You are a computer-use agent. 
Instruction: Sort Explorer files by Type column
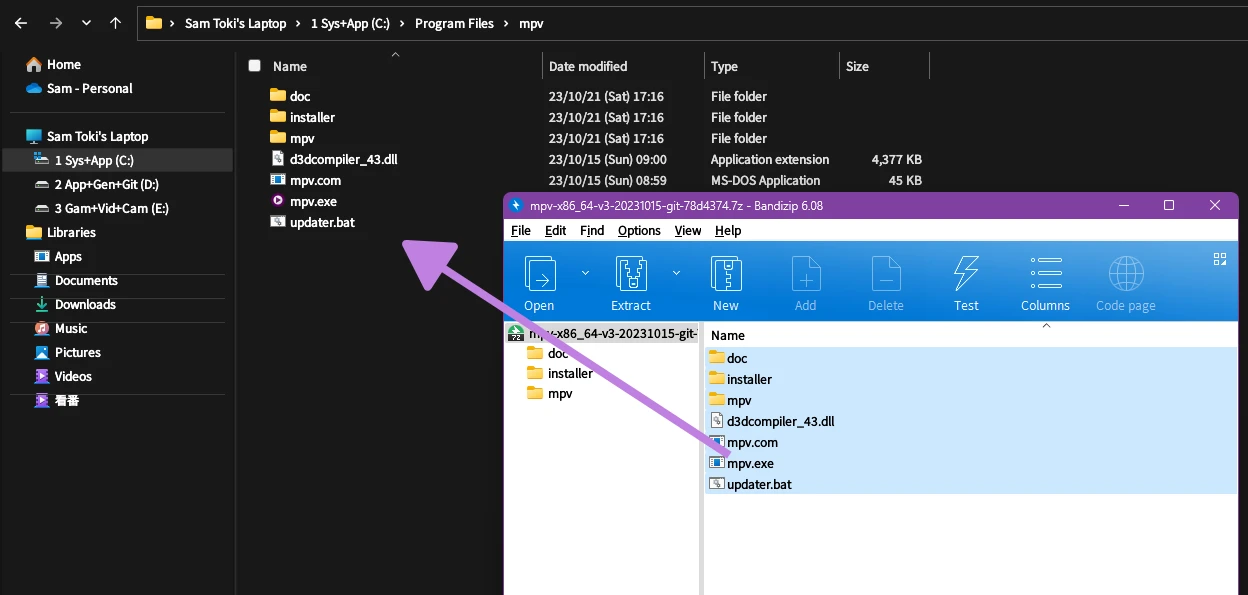tap(724, 66)
